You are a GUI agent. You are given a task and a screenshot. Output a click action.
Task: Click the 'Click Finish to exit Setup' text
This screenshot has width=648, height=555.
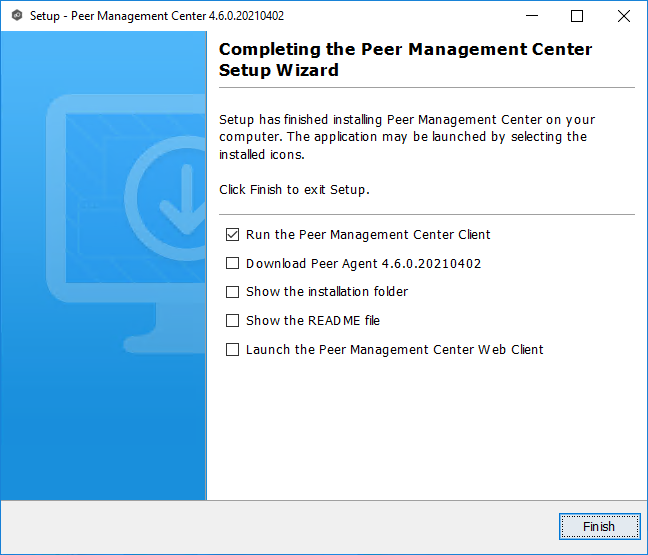pyautogui.click(x=294, y=189)
